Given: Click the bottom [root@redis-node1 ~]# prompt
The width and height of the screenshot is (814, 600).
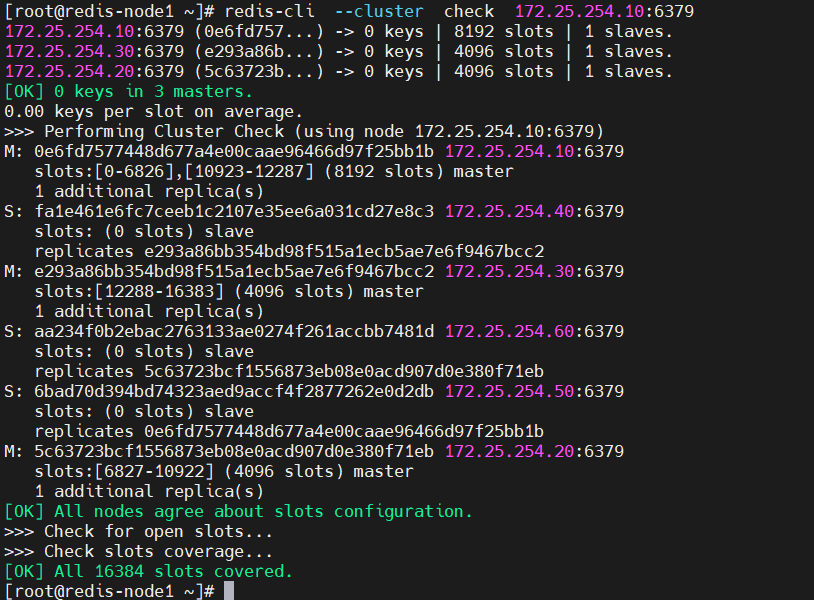Looking at the screenshot, I should coord(109,591).
